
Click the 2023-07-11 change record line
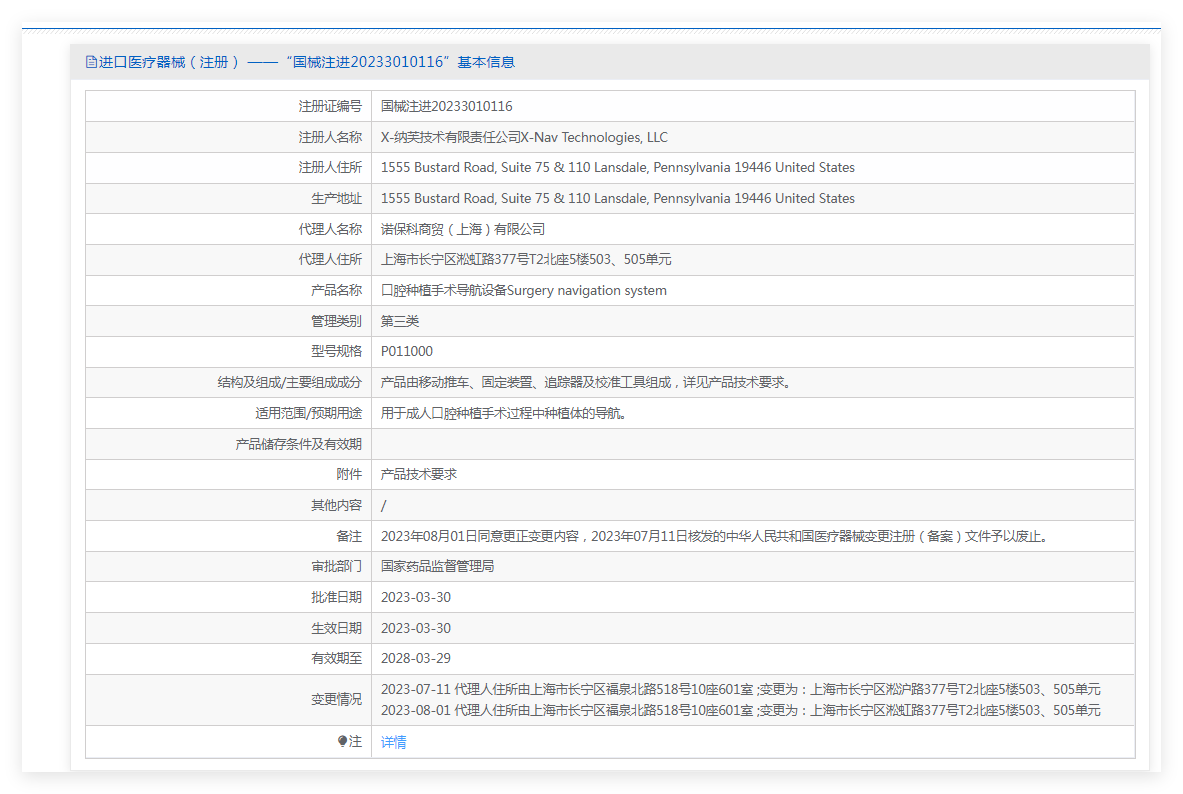pos(740,689)
